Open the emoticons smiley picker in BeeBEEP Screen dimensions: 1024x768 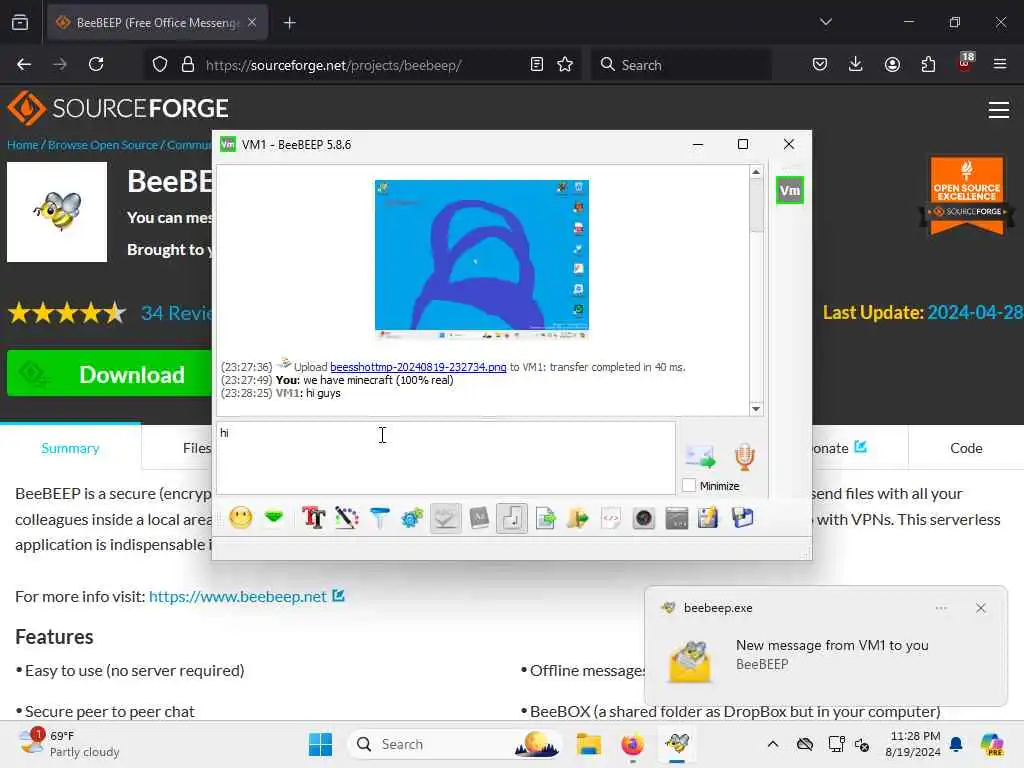point(240,519)
